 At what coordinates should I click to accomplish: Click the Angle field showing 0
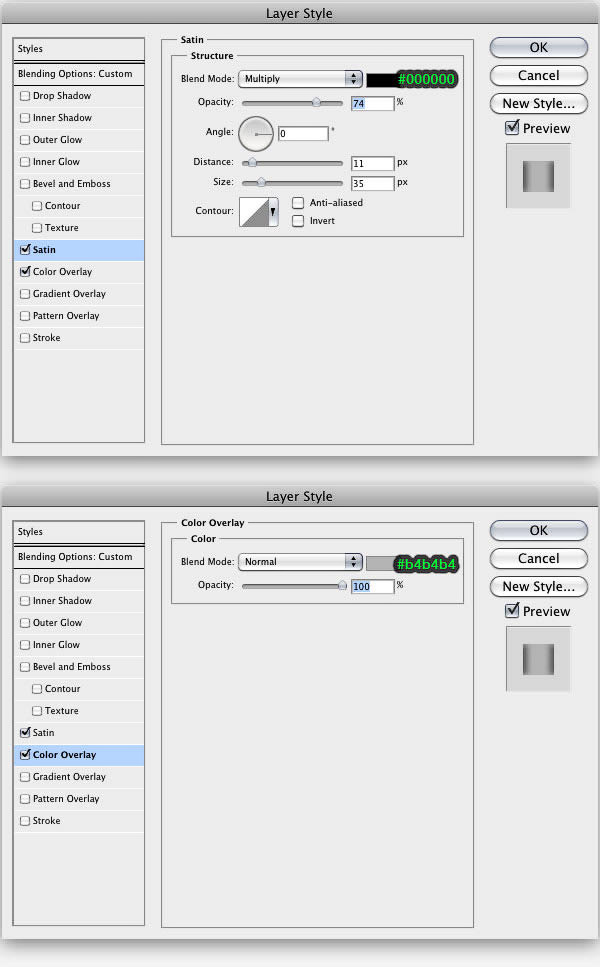click(x=303, y=133)
